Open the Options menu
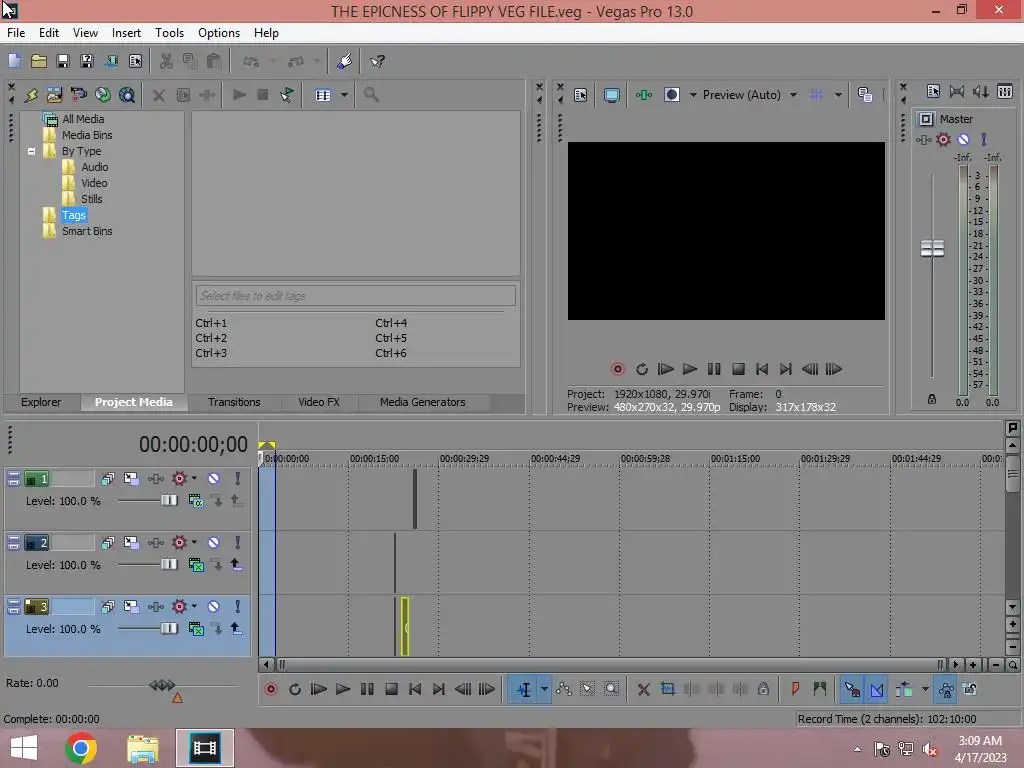The height and width of the screenshot is (768, 1024). (x=219, y=33)
